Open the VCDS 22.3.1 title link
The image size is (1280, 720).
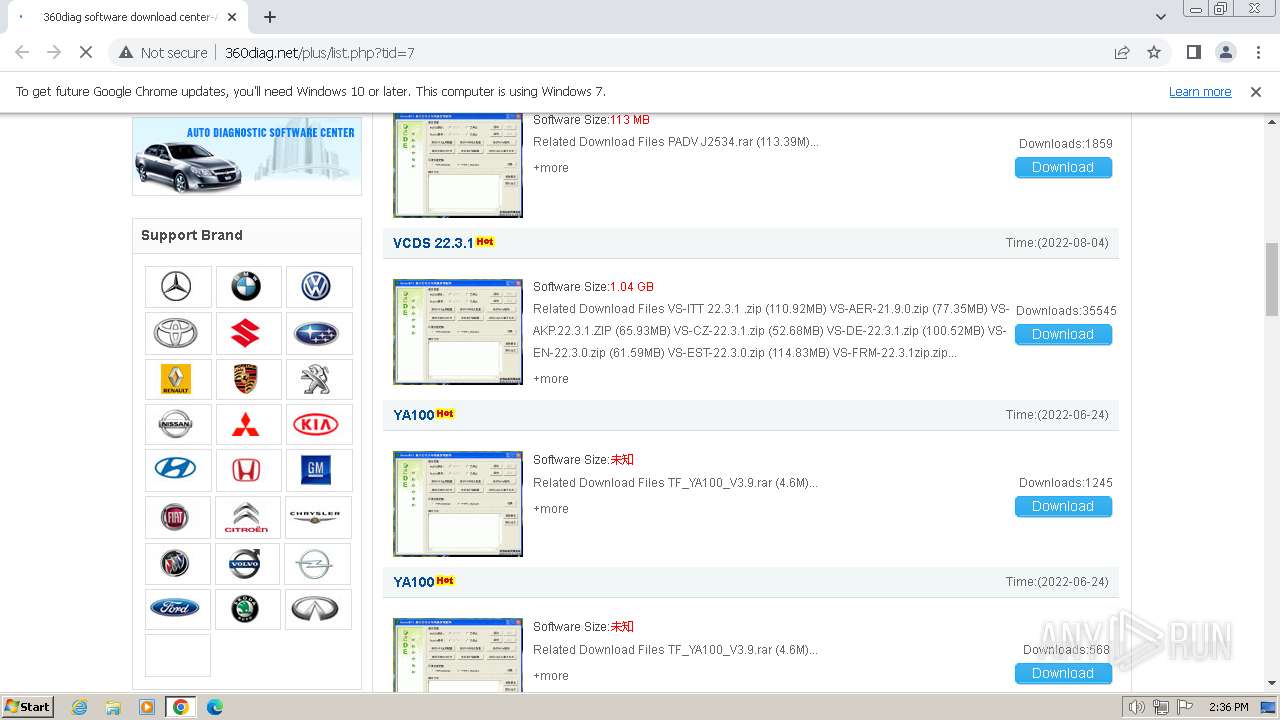coord(433,243)
